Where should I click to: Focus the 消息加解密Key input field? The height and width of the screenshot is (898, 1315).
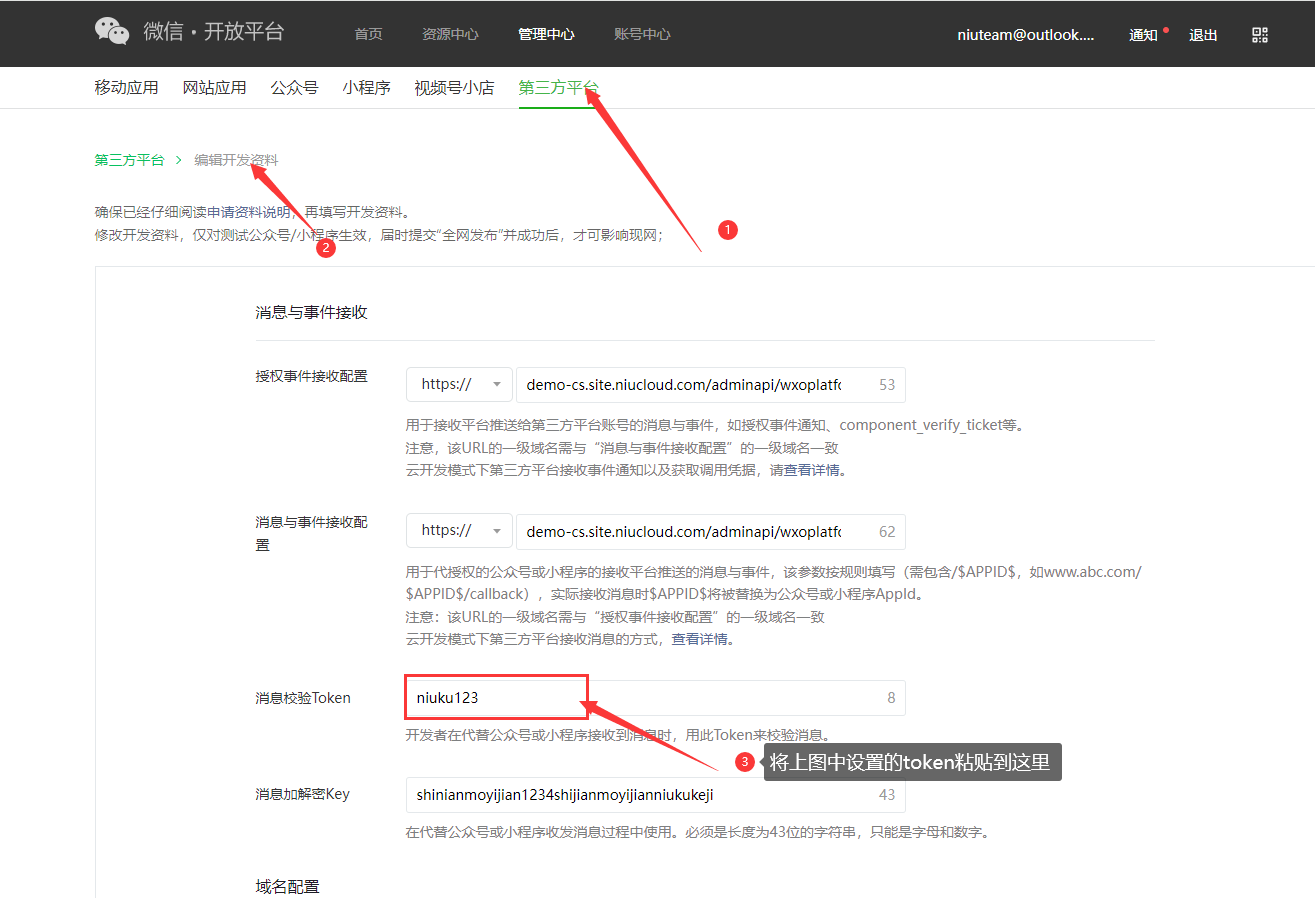point(640,795)
